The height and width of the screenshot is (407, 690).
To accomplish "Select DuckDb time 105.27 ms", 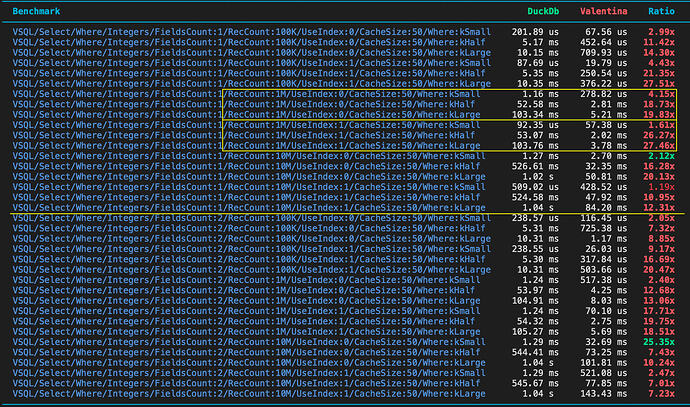I will click(x=535, y=332).
